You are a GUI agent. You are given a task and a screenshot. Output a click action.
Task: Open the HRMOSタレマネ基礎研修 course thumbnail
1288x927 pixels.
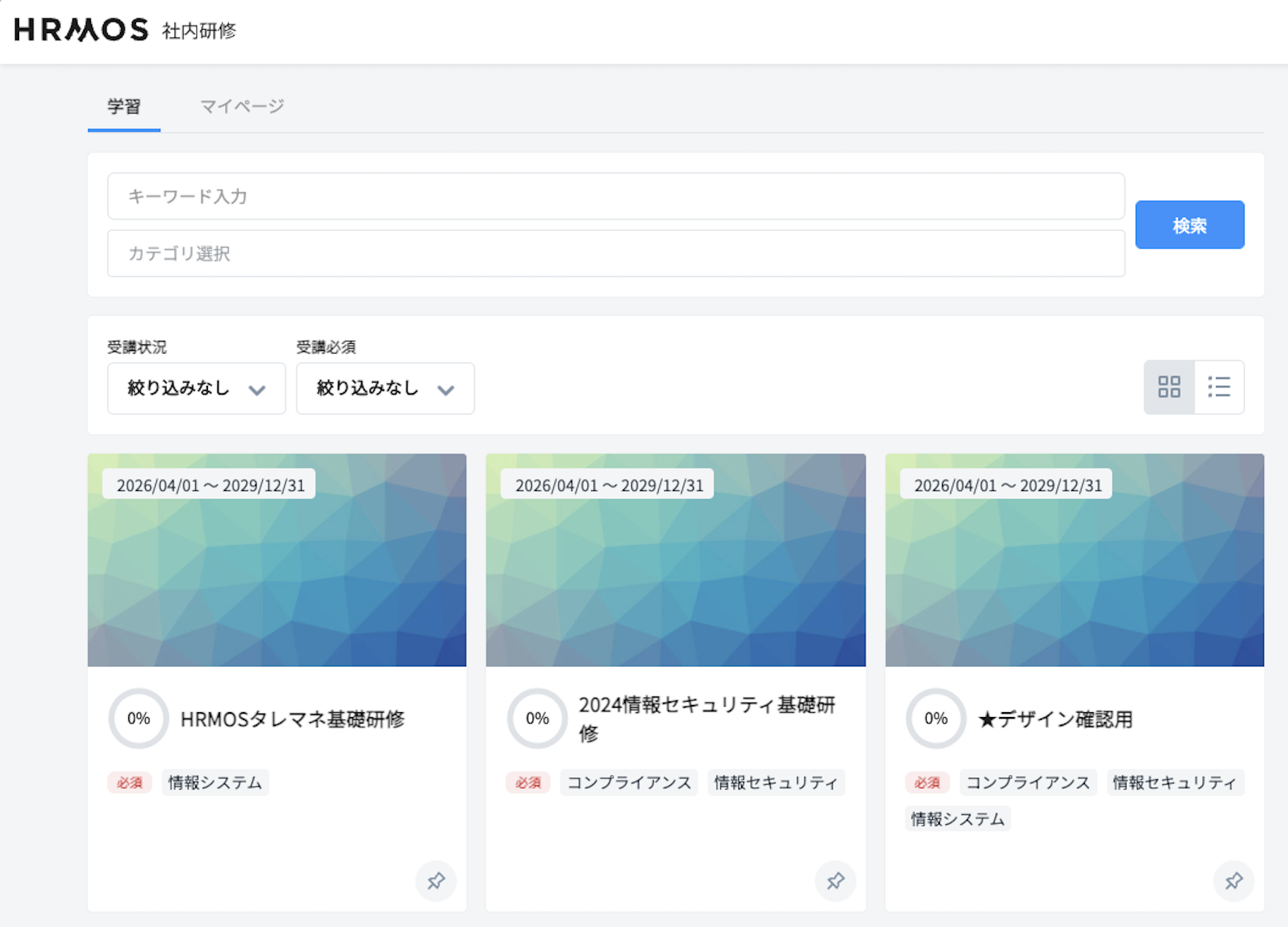(x=277, y=560)
